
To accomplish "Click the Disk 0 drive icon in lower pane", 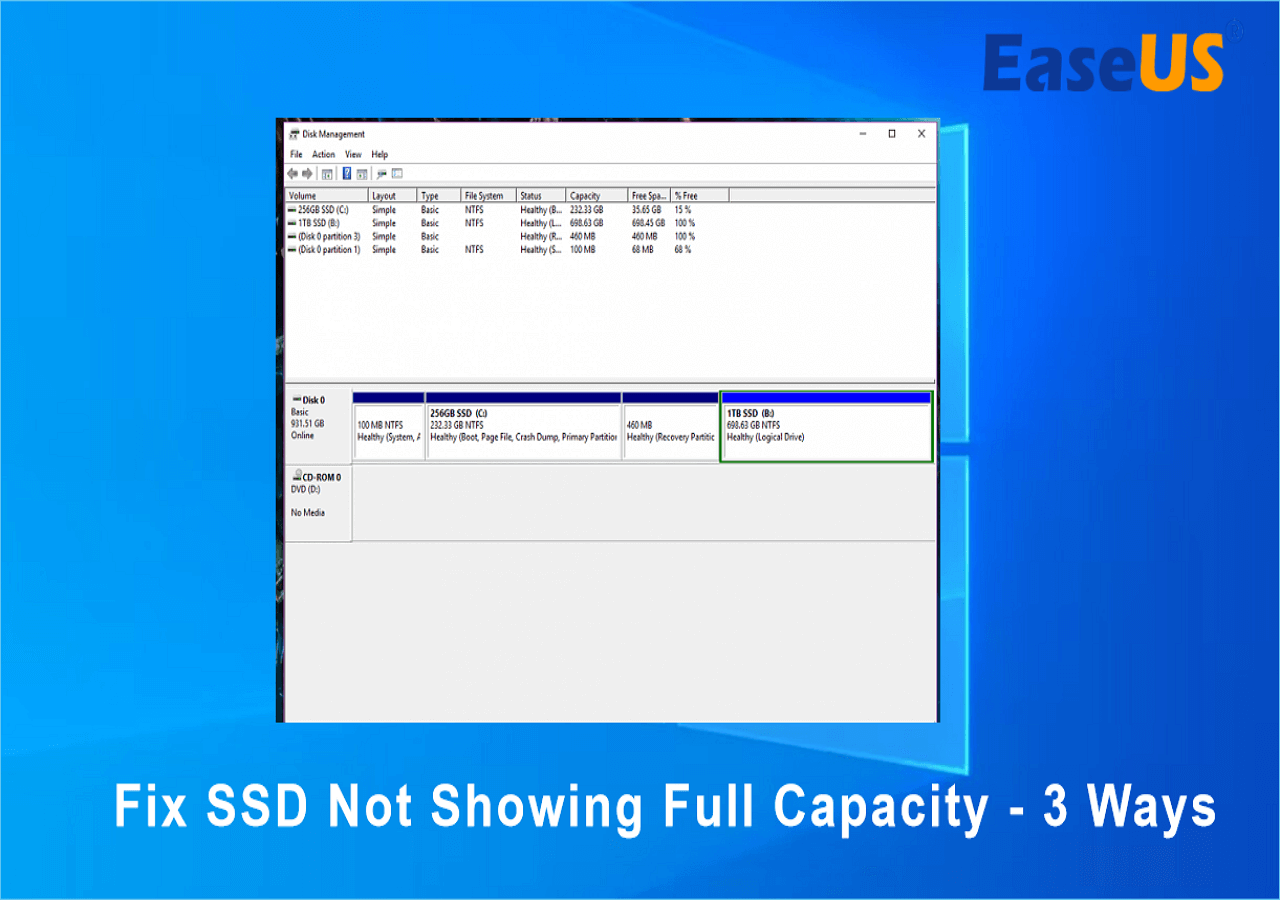I will pyautogui.click(x=297, y=400).
